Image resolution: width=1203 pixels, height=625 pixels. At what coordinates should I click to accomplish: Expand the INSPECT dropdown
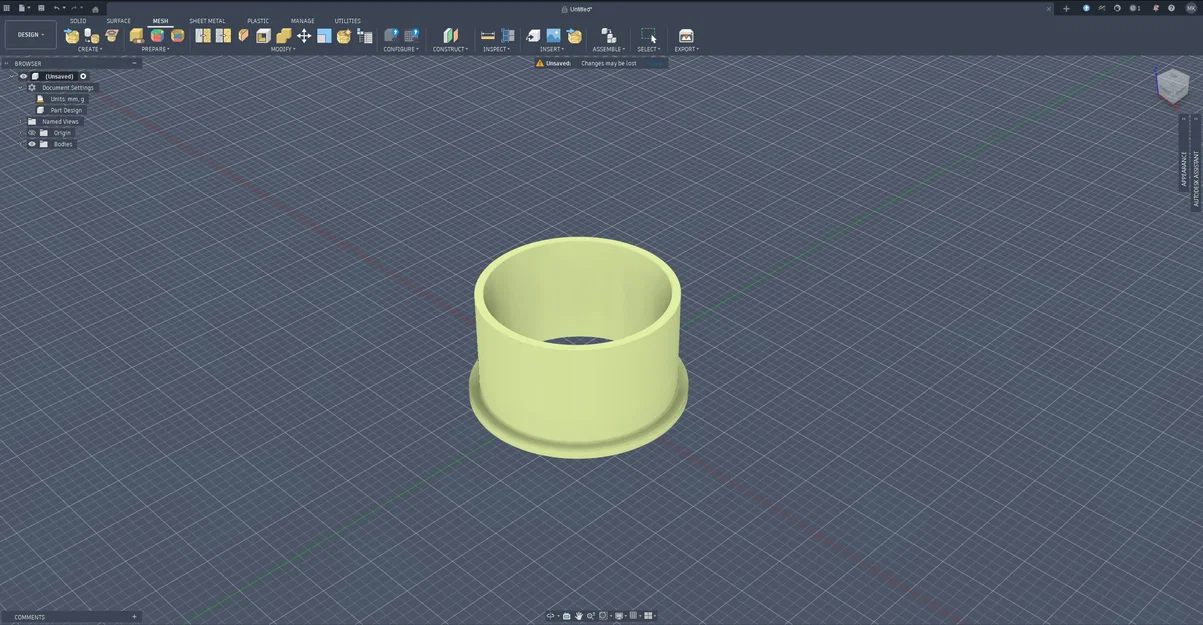tap(497, 49)
